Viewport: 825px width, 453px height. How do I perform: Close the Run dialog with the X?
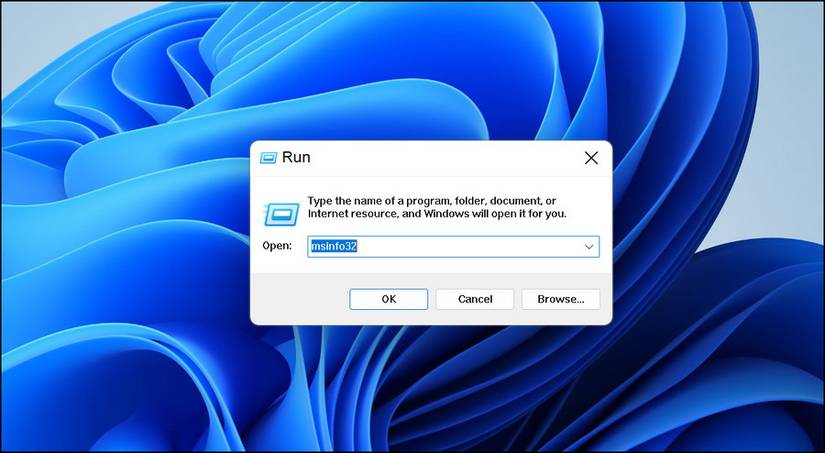coord(591,158)
